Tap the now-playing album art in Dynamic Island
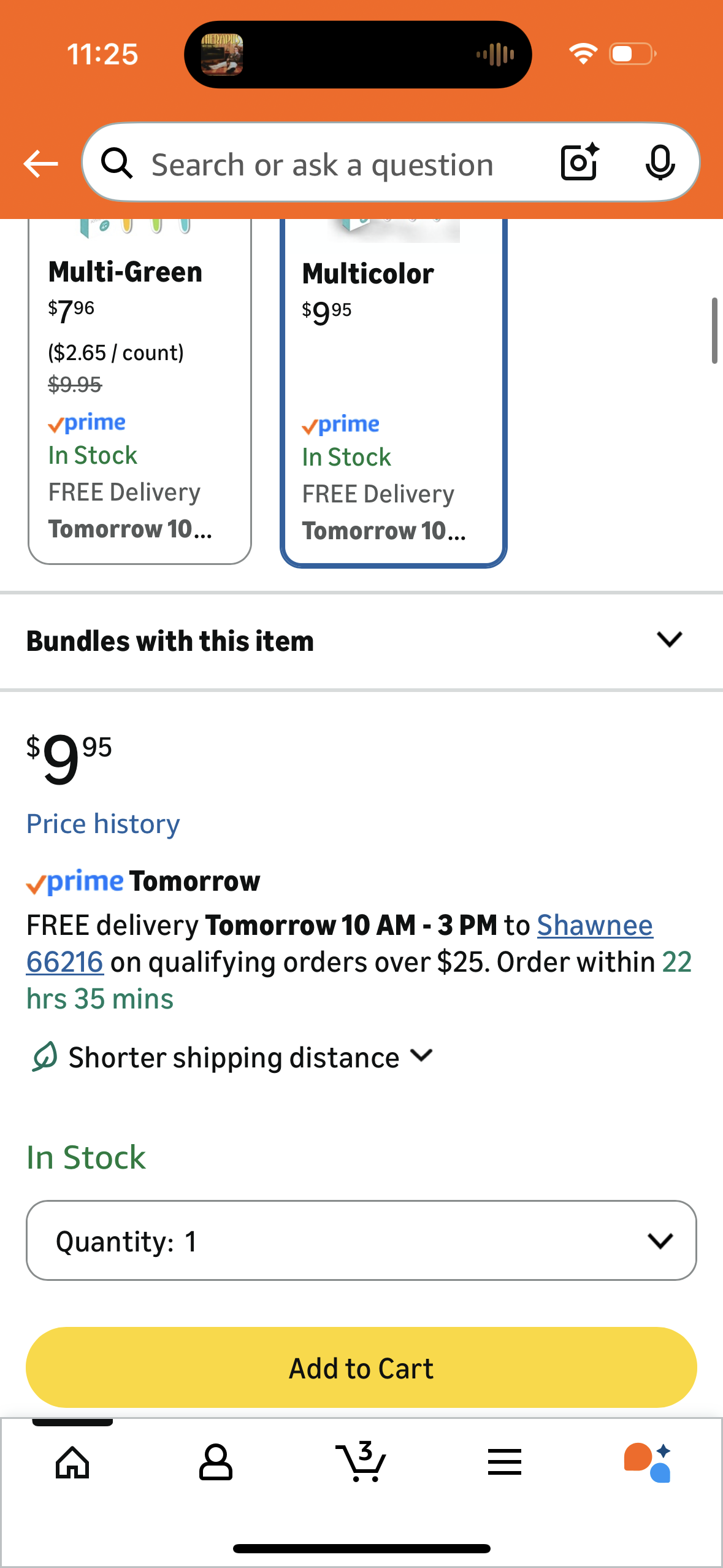This screenshot has width=723, height=1568. coord(222,55)
